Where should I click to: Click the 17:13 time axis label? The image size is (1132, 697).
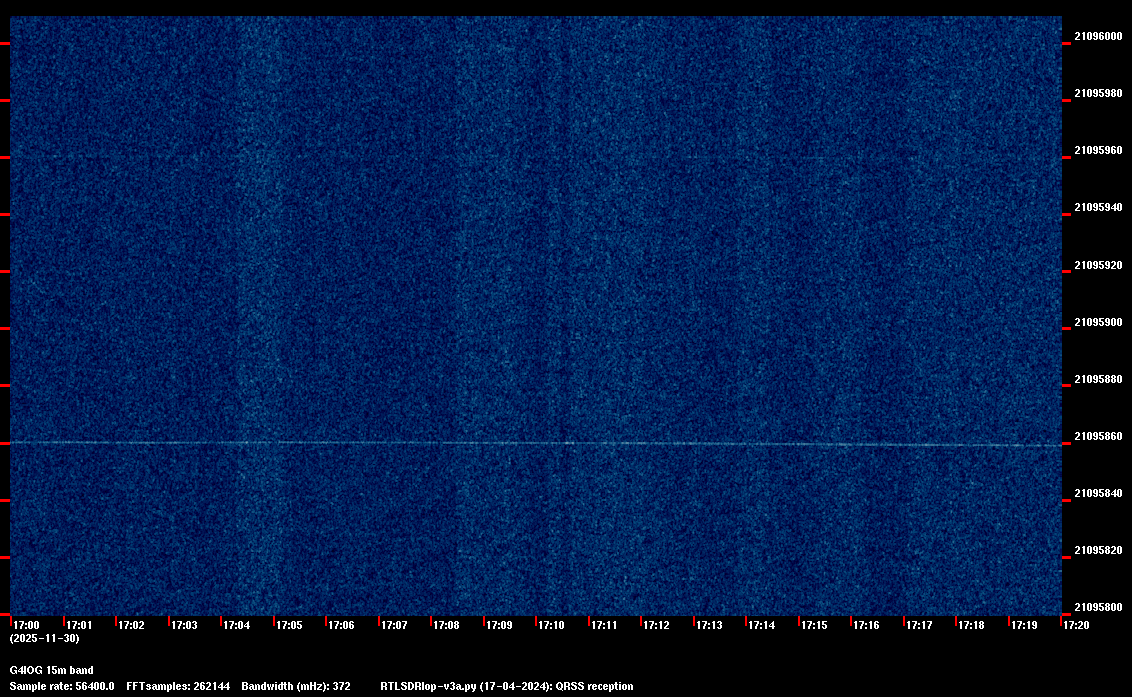click(709, 625)
